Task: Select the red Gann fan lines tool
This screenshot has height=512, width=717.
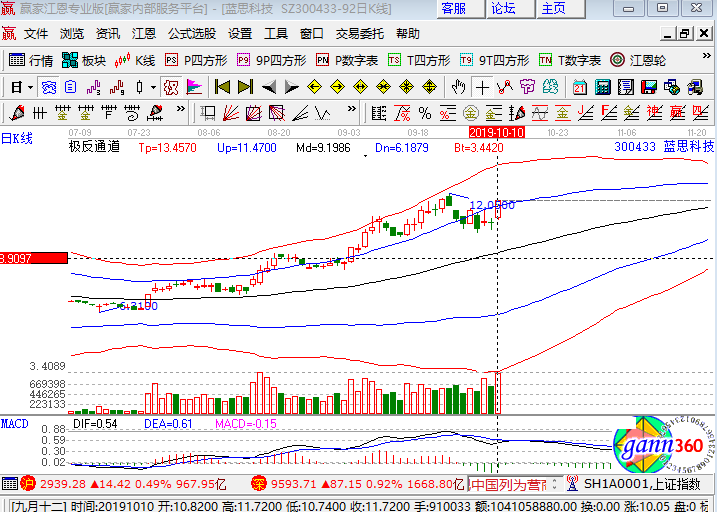Action: (x=231, y=112)
